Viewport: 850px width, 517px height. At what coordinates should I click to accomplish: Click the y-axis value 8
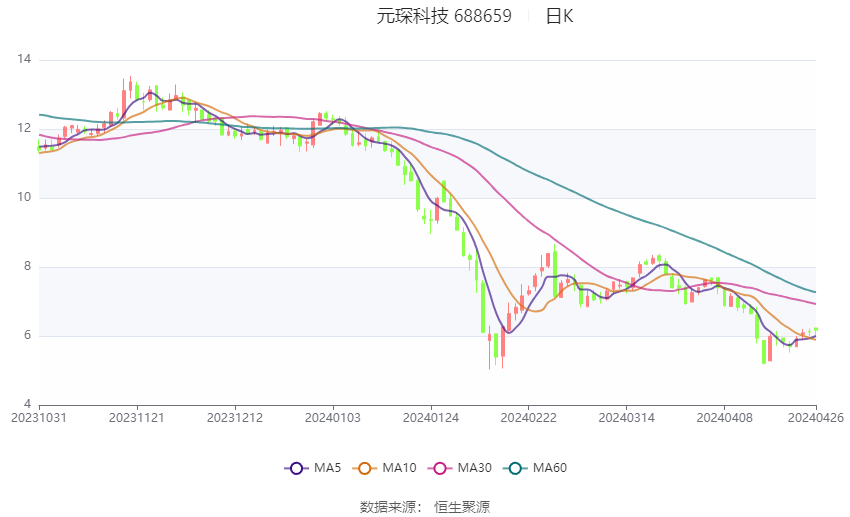point(28,267)
